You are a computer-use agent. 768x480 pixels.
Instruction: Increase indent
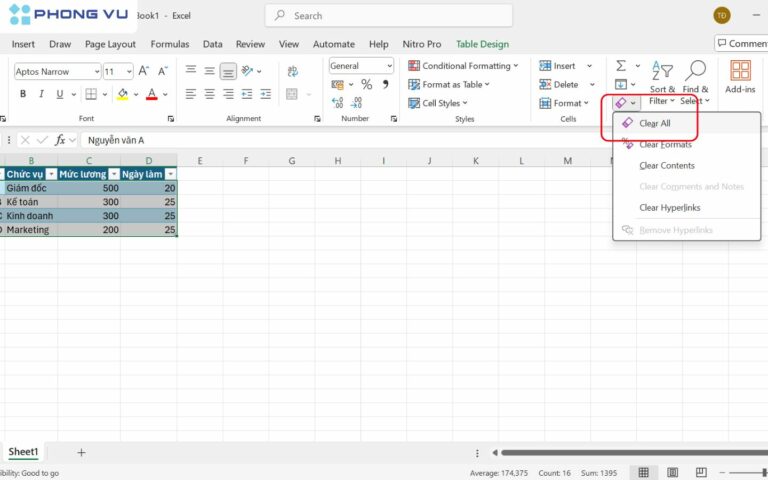click(265, 94)
